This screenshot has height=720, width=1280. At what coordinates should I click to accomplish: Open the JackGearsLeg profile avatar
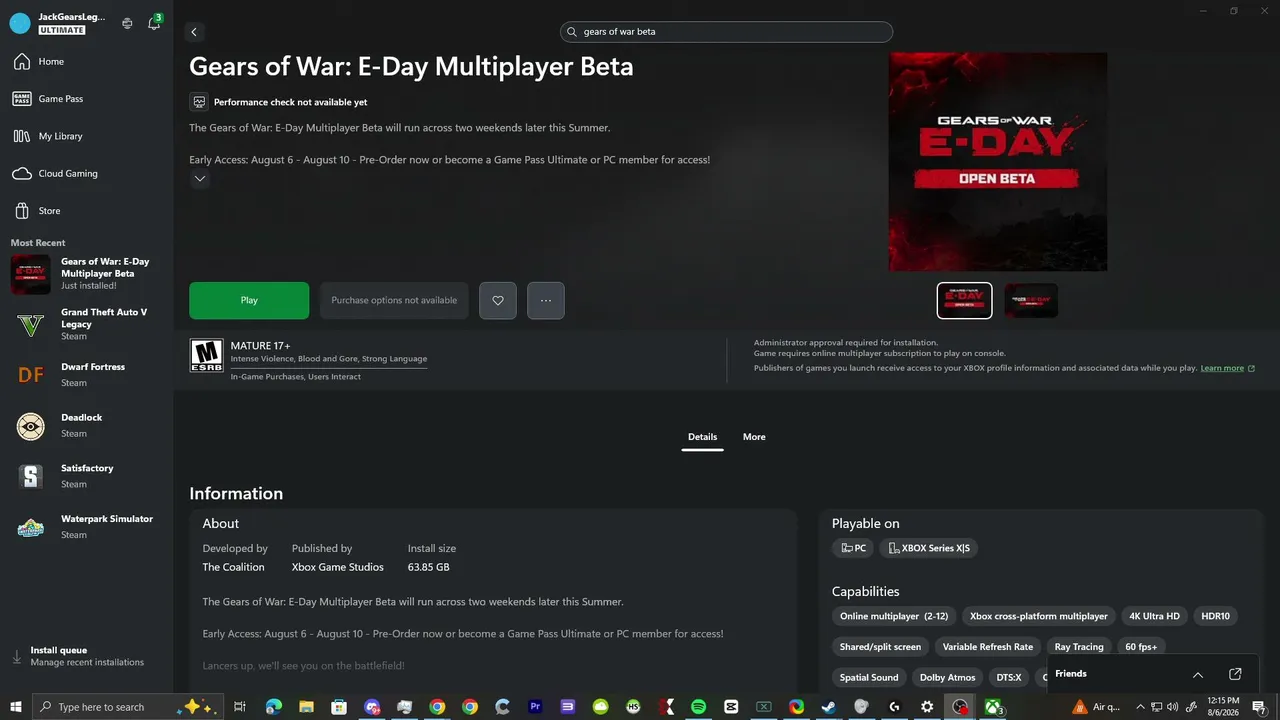tap(20, 23)
